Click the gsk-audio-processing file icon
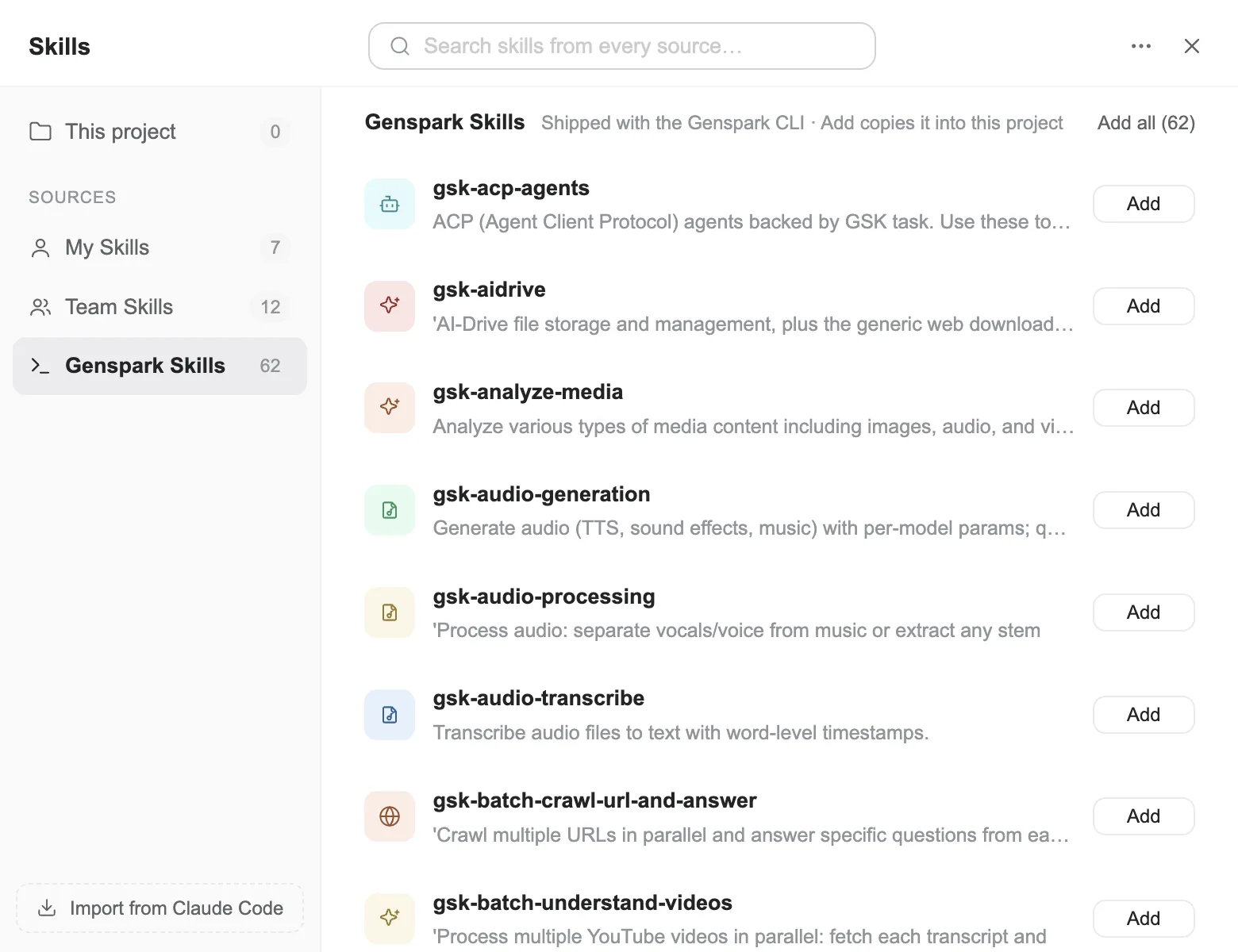Image resolution: width=1238 pixels, height=952 pixels. [390, 612]
